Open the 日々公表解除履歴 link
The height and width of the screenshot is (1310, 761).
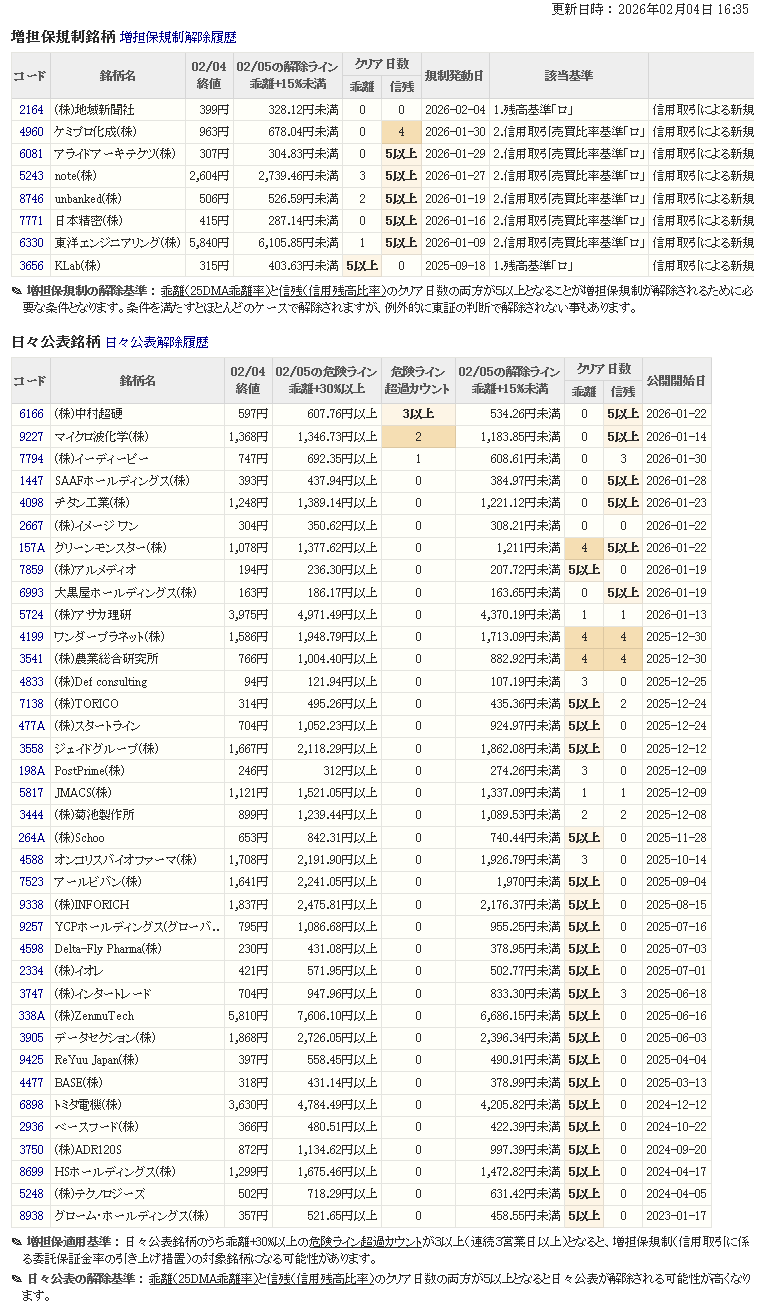pos(157,342)
